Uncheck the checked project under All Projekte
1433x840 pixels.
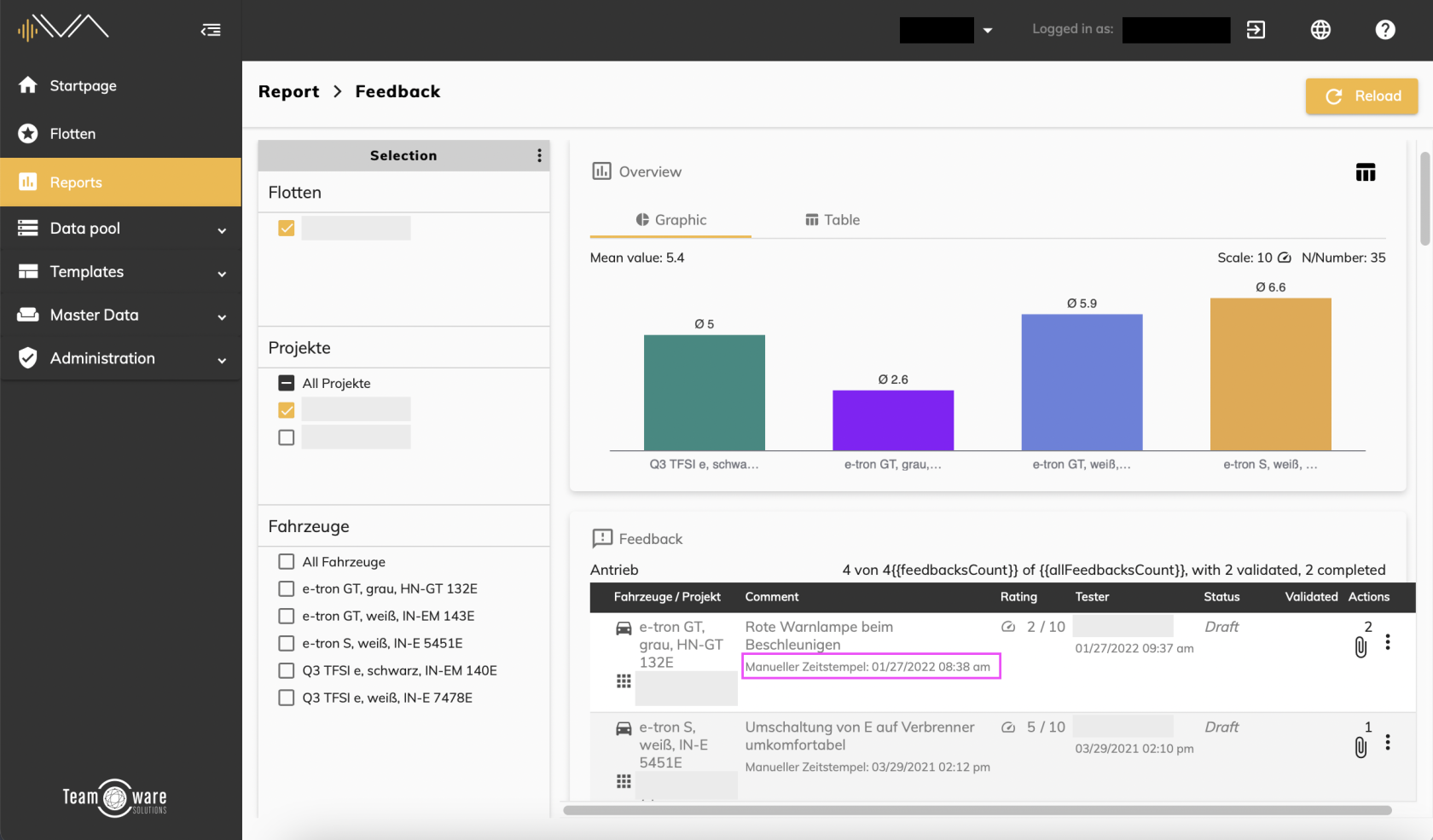click(287, 410)
